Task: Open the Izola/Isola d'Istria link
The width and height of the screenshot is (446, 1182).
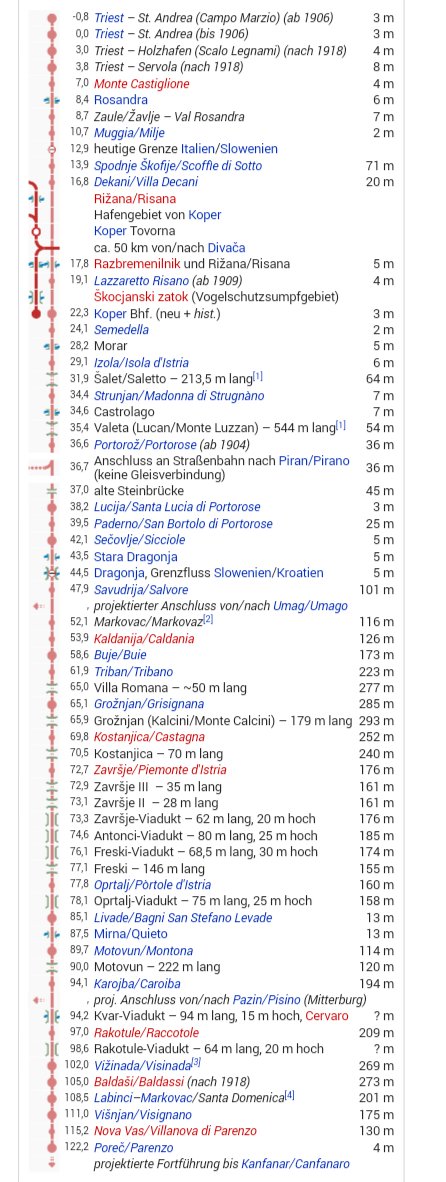Action: (141, 363)
